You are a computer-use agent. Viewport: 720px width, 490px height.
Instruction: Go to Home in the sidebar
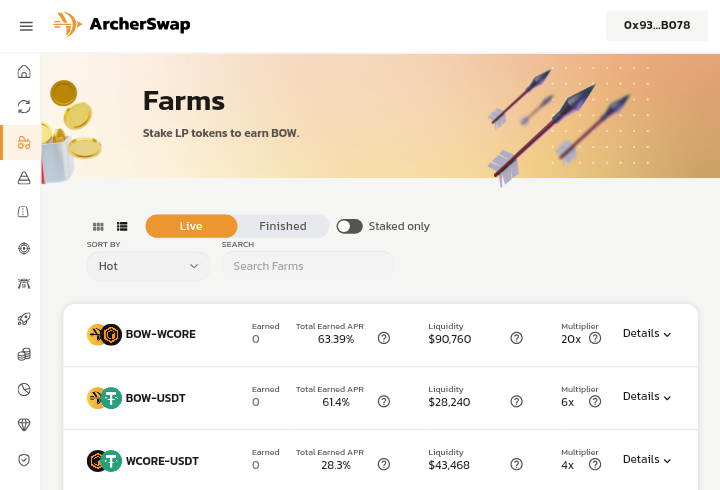coord(24,72)
